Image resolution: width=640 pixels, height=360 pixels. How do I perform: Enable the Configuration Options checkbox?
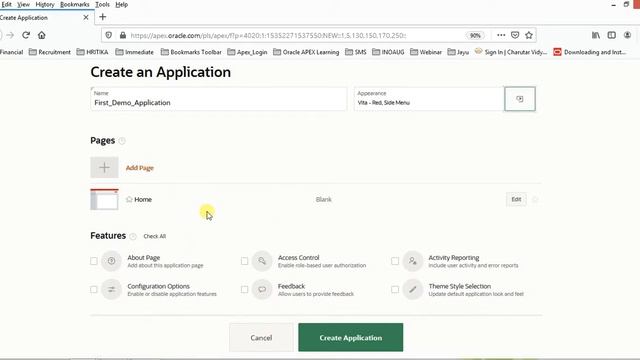pyautogui.click(x=94, y=289)
